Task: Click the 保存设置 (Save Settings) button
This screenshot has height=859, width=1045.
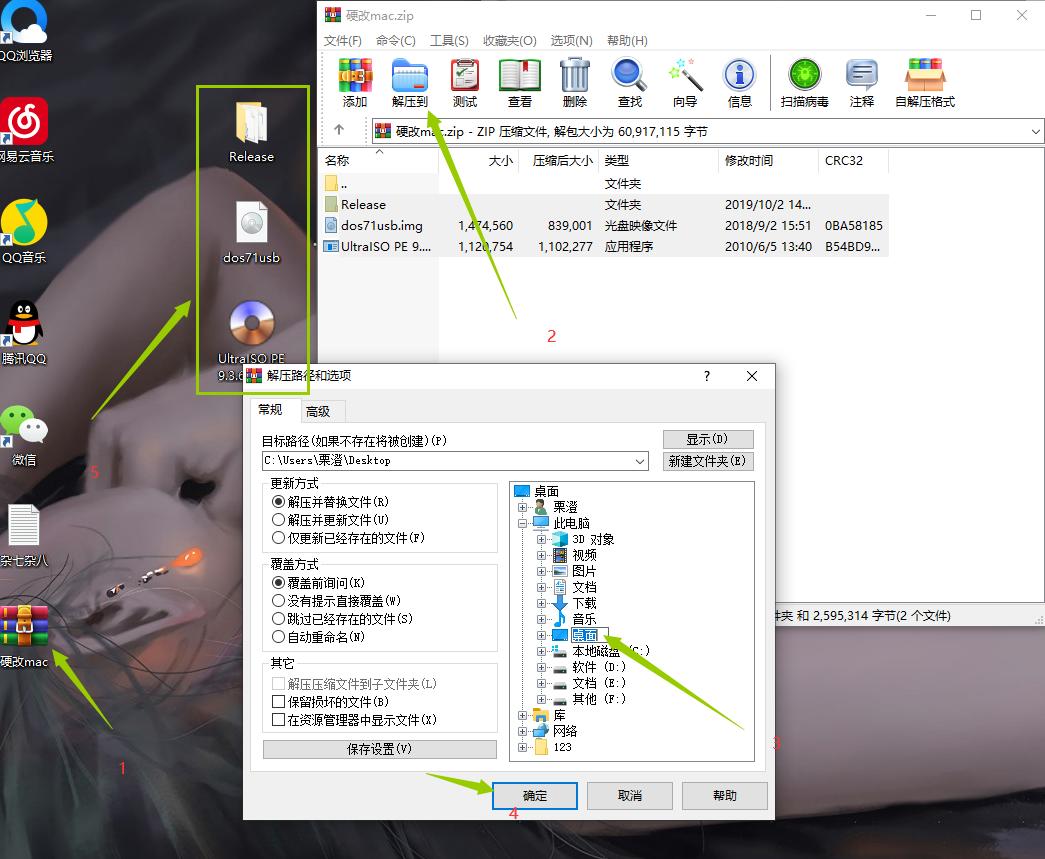Action: [379, 748]
